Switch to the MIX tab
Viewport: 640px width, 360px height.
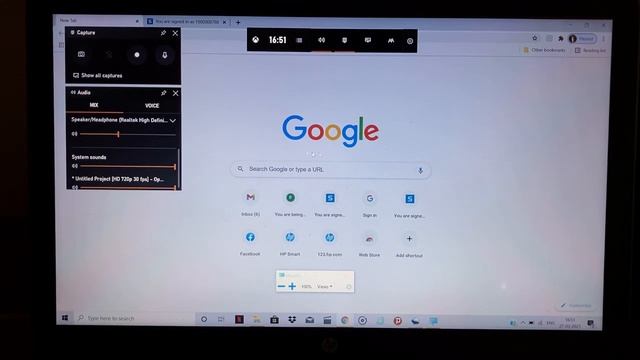pyautogui.click(x=94, y=105)
